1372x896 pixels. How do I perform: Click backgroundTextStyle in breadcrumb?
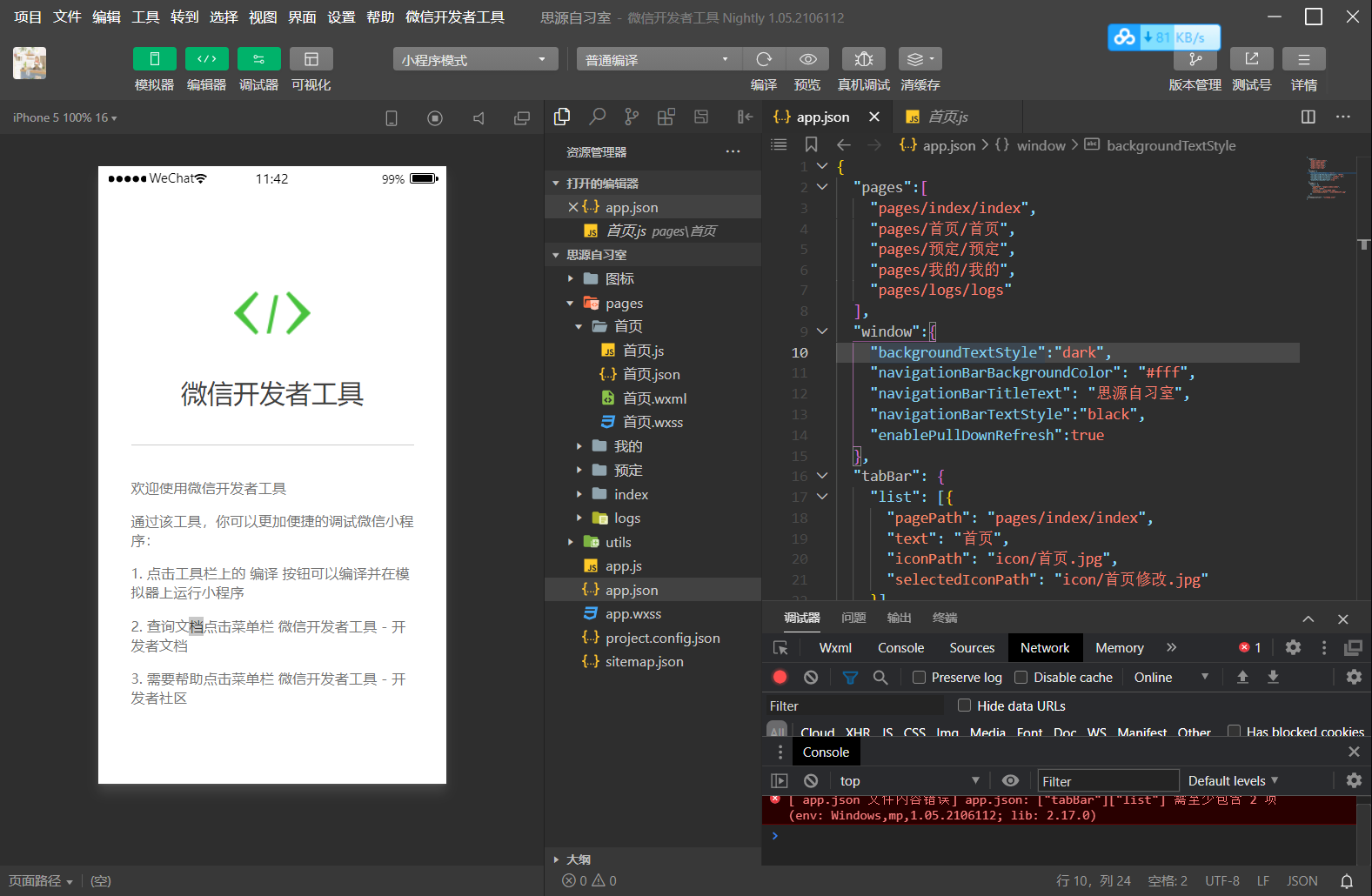click(1171, 145)
